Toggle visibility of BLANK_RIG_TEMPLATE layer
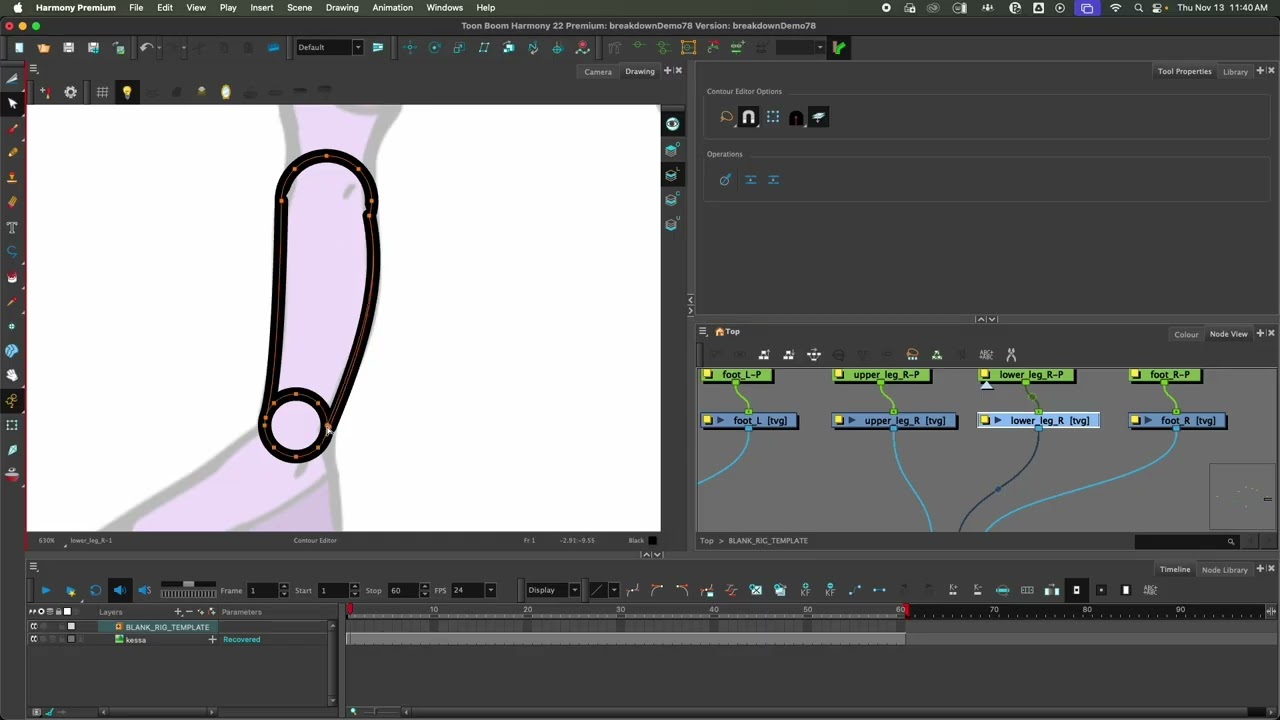 (x=33, y=627)
